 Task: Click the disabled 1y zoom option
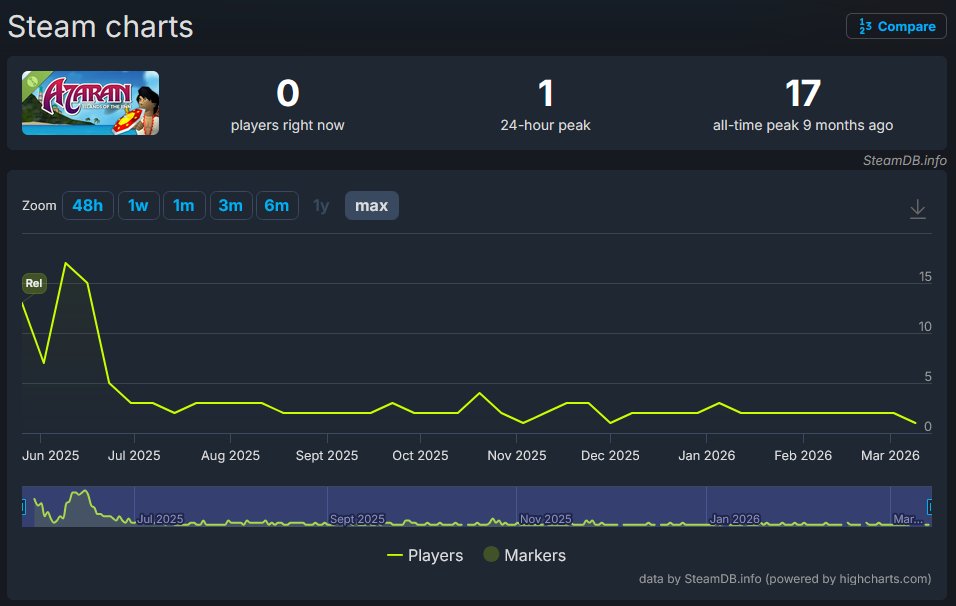coord(321,205)
